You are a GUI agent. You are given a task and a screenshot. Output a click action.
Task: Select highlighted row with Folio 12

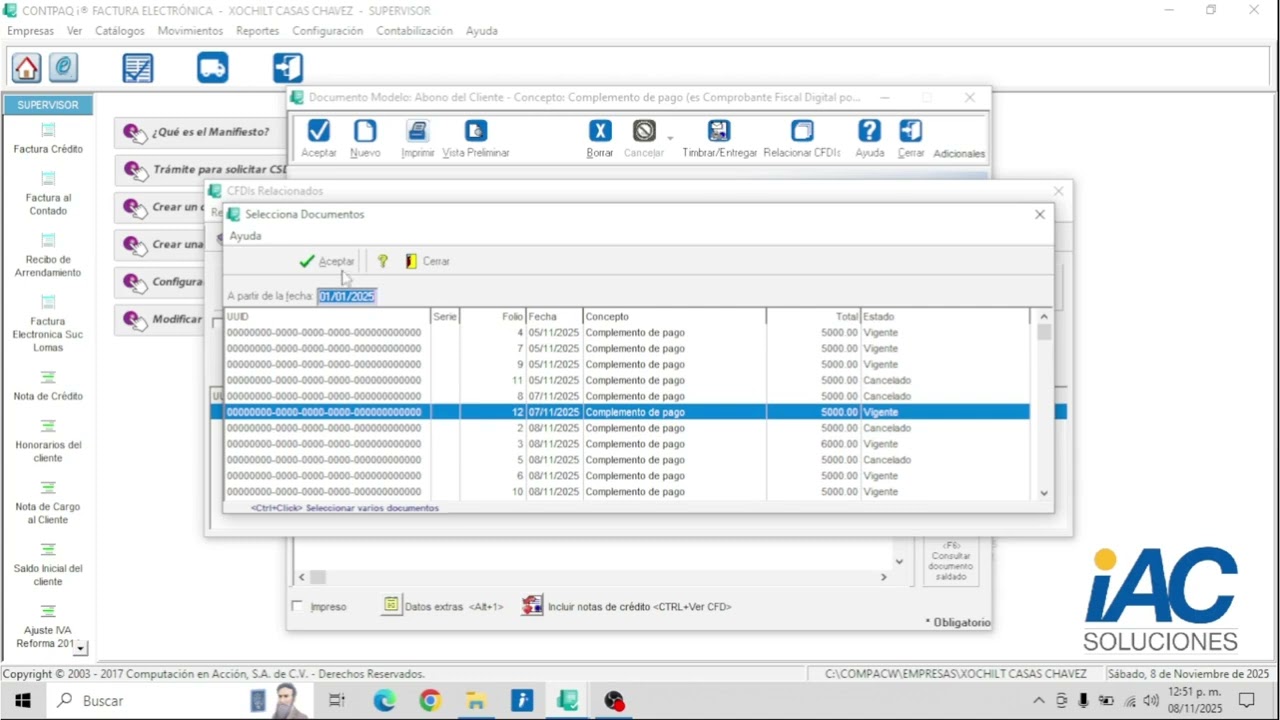(x=627, y=412)
